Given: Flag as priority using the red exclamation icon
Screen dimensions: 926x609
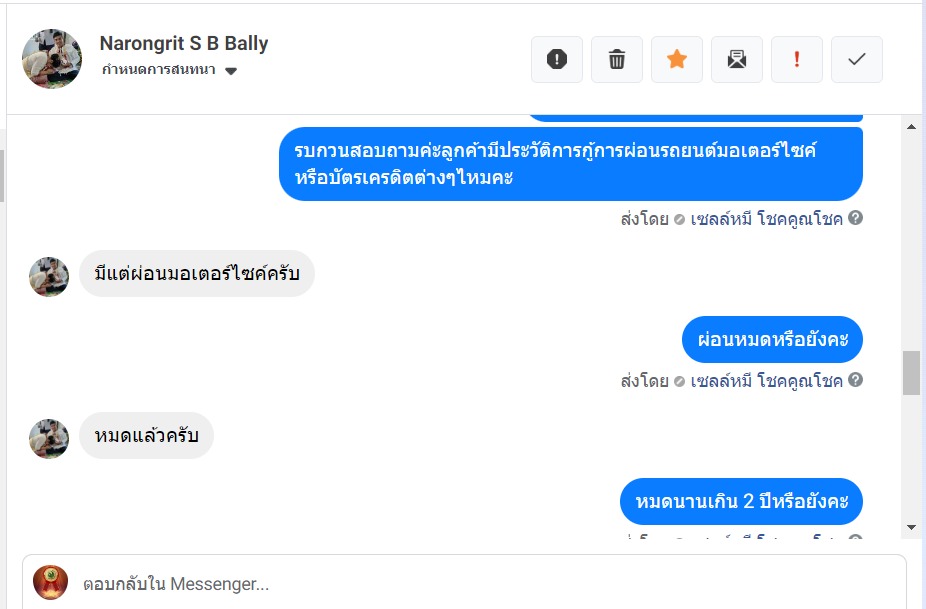Looking at the screenshot, I should click(797, 60).
